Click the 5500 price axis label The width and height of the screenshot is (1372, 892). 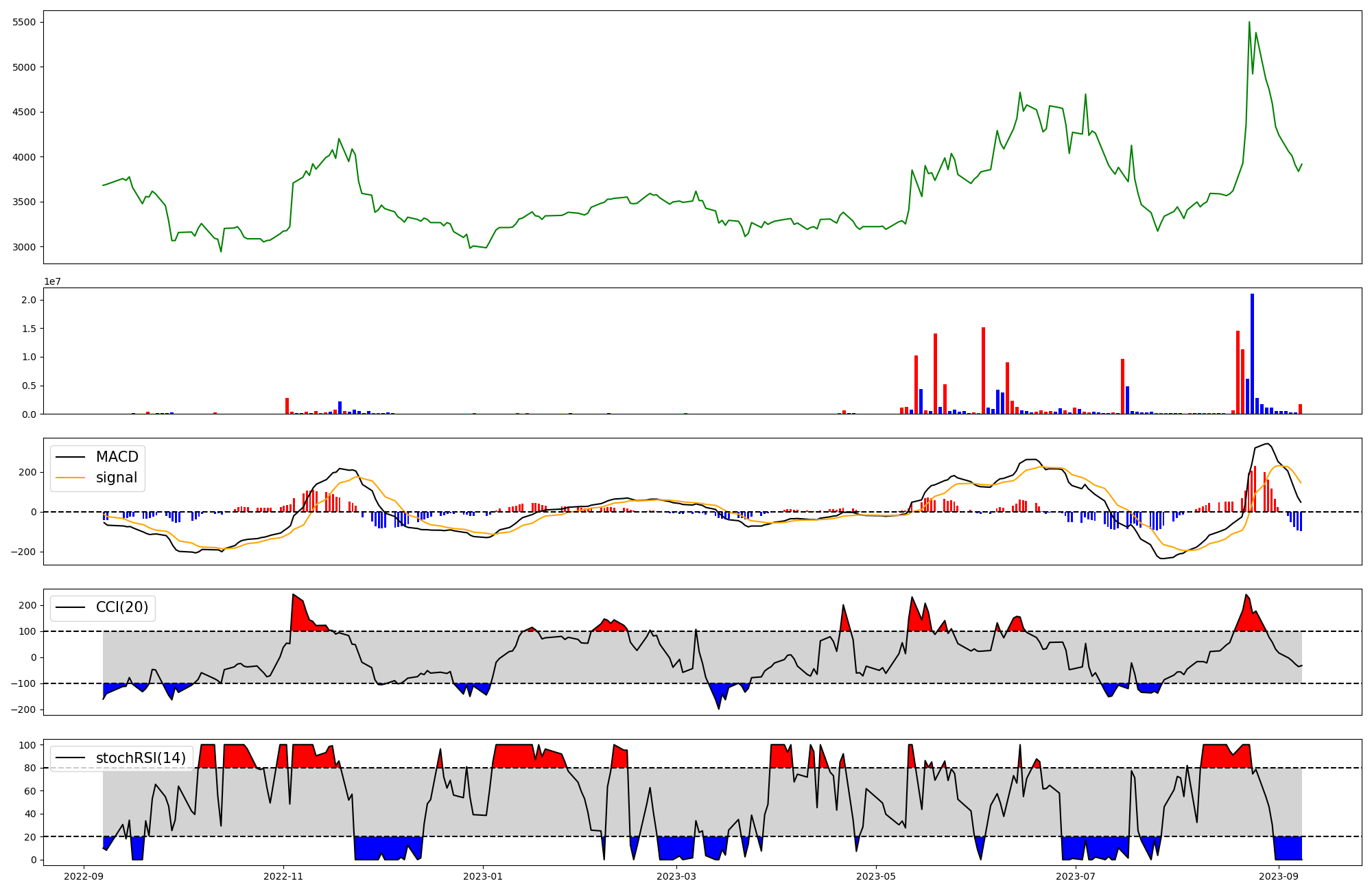point(24,23)
